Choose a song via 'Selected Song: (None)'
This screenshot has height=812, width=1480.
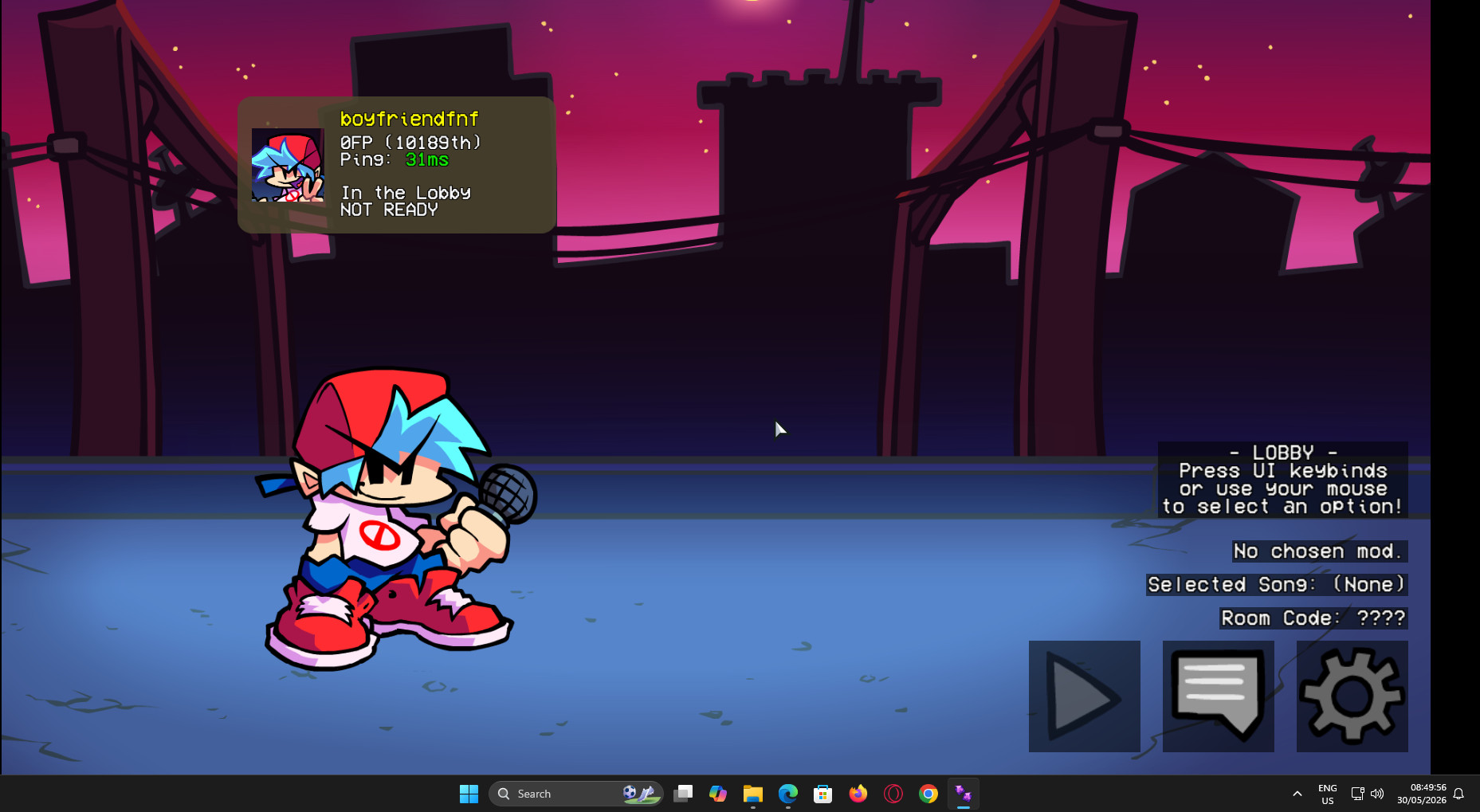[1277, 585]
